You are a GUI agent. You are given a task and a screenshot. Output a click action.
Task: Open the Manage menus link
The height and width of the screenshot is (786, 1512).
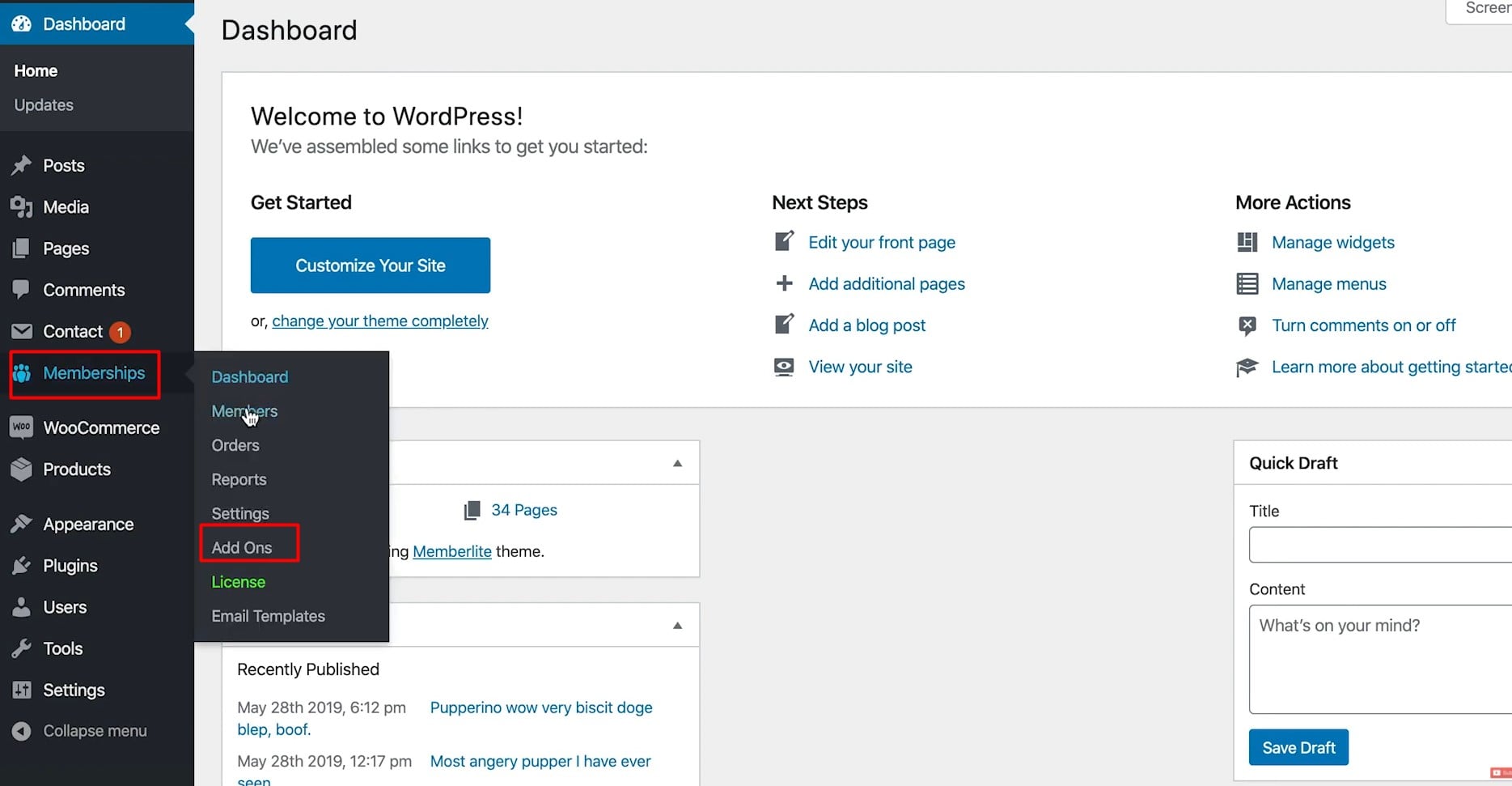point(1329,283)
